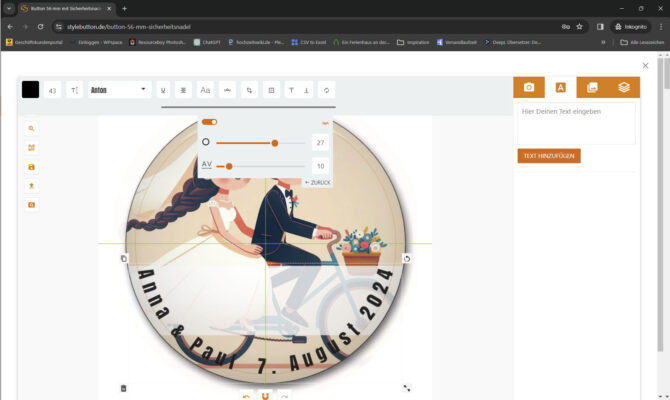
Task: Toggle underline text formatting
Action: coord(163,90)
